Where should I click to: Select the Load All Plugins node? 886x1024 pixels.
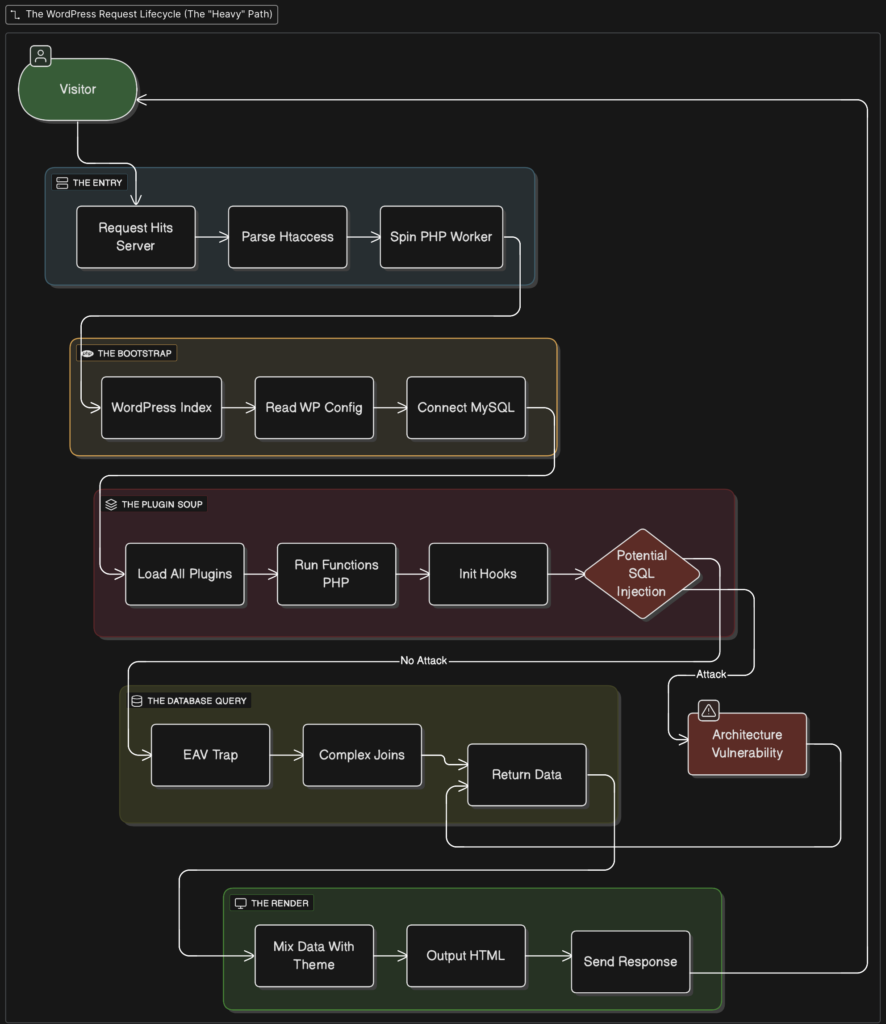184,574
